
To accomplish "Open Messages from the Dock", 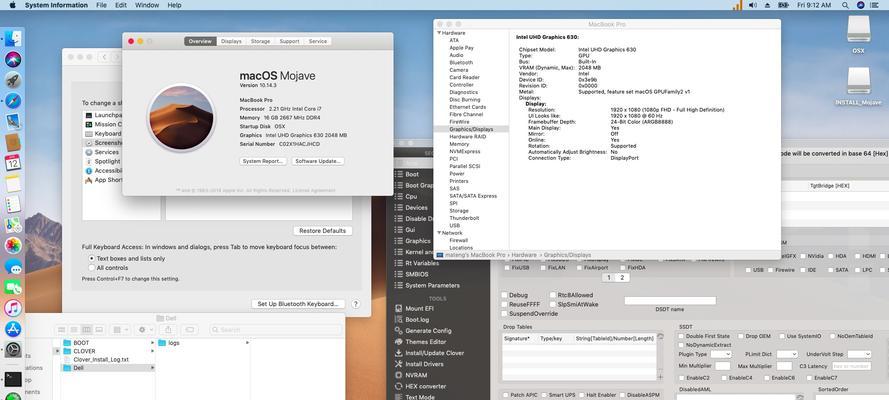I will [13, 267].
